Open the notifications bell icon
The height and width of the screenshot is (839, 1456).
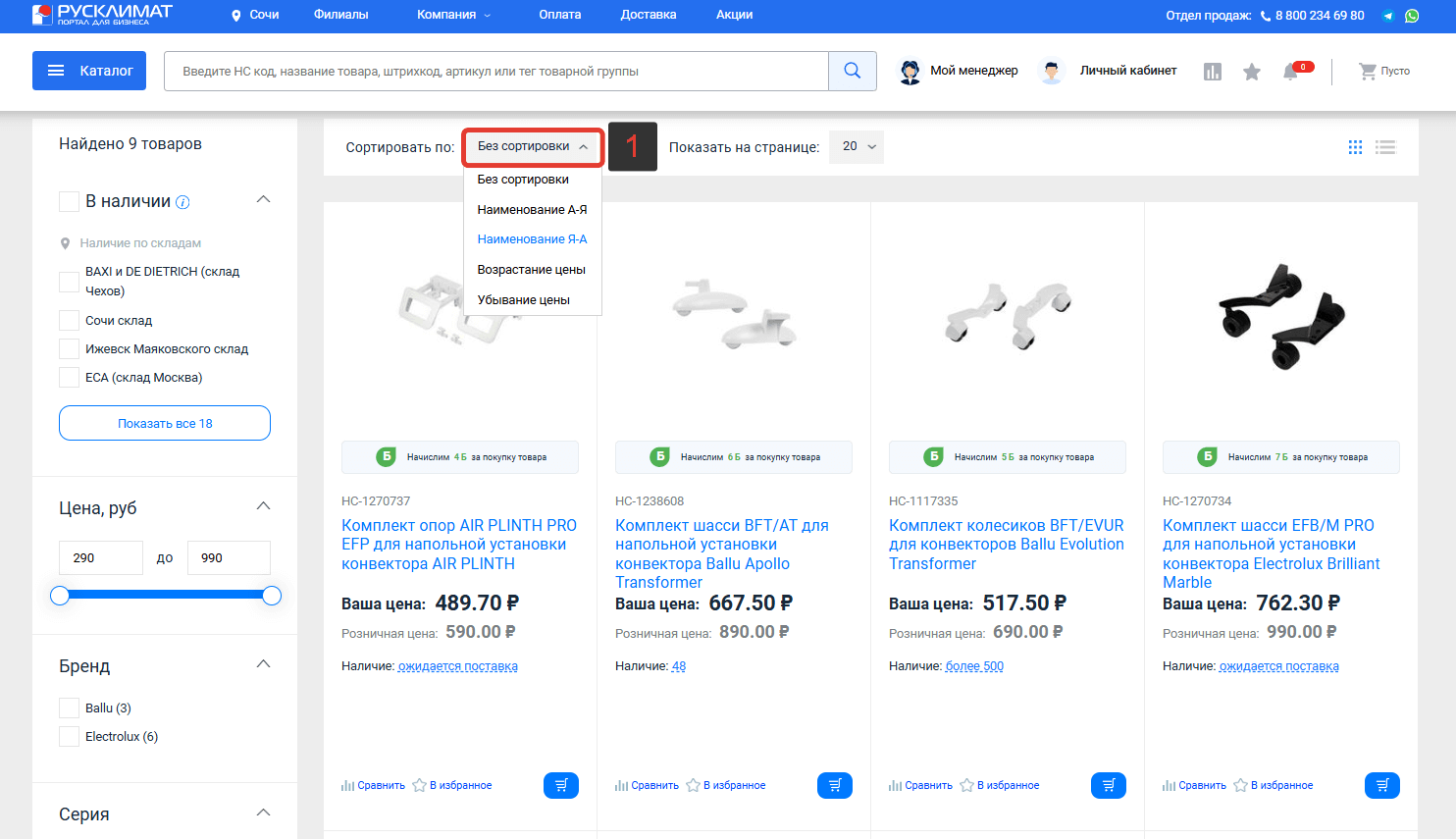point(1291,72)
